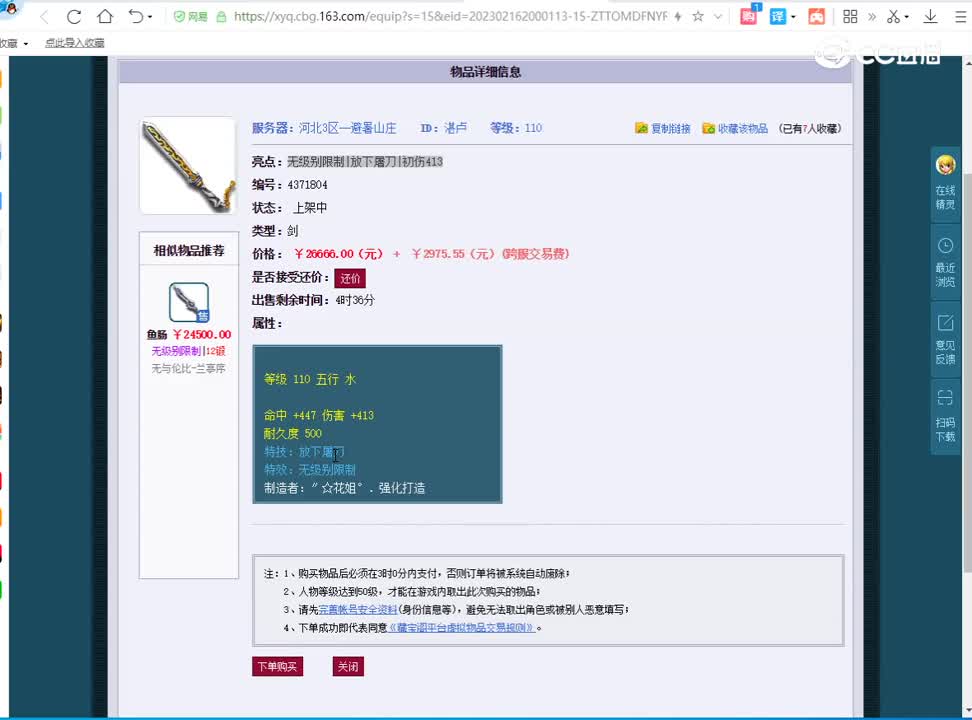Click the lightning speed mode icon

pyautogui.click(x=678, y=17)
